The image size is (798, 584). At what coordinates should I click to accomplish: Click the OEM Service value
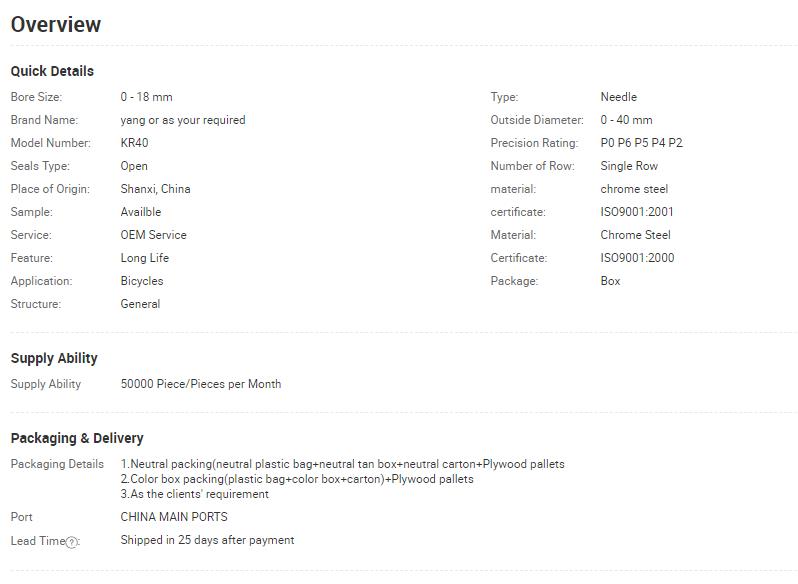154,235
